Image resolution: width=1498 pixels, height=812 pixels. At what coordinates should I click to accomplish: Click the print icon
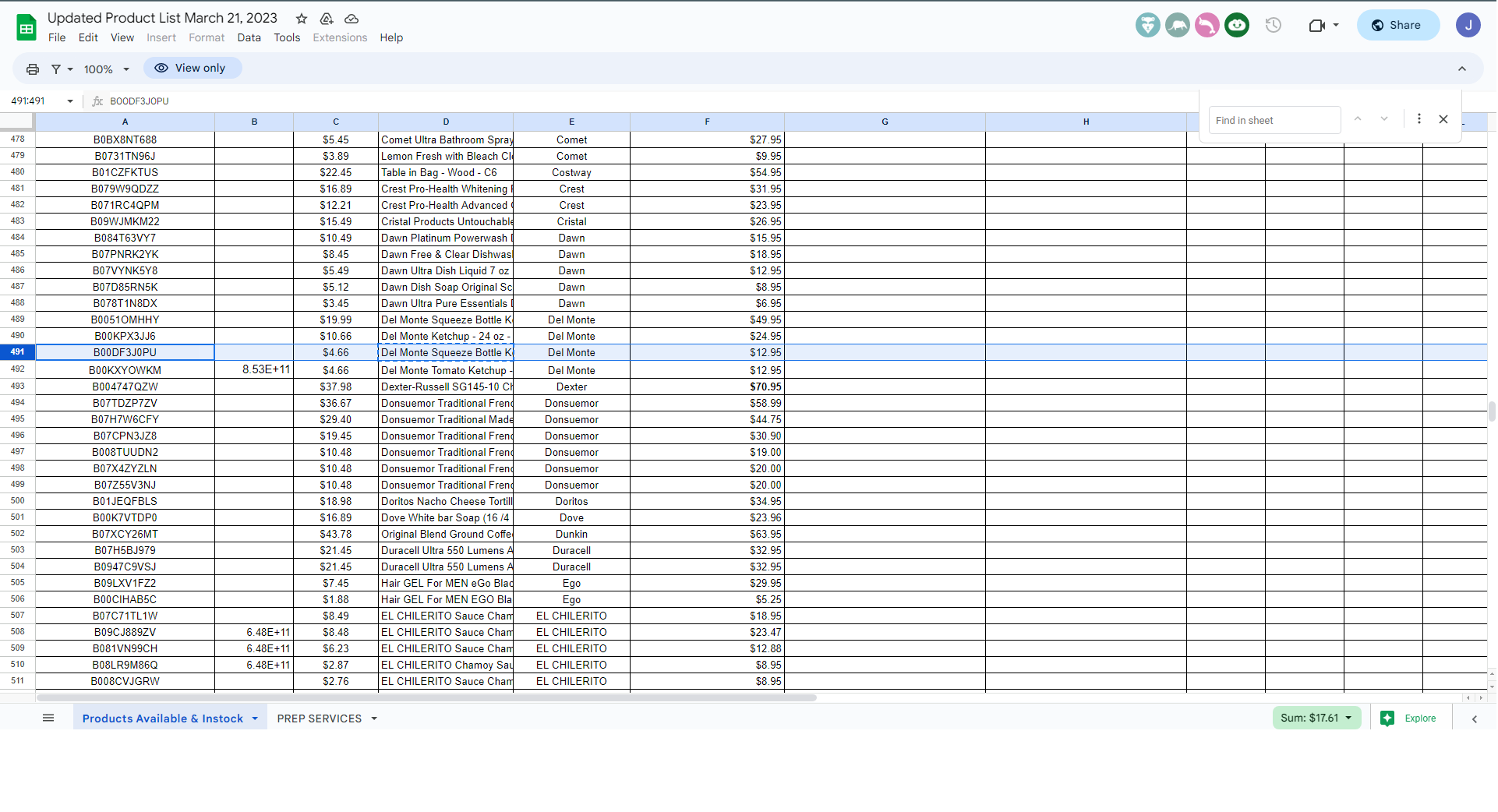(x=33, y=69)
